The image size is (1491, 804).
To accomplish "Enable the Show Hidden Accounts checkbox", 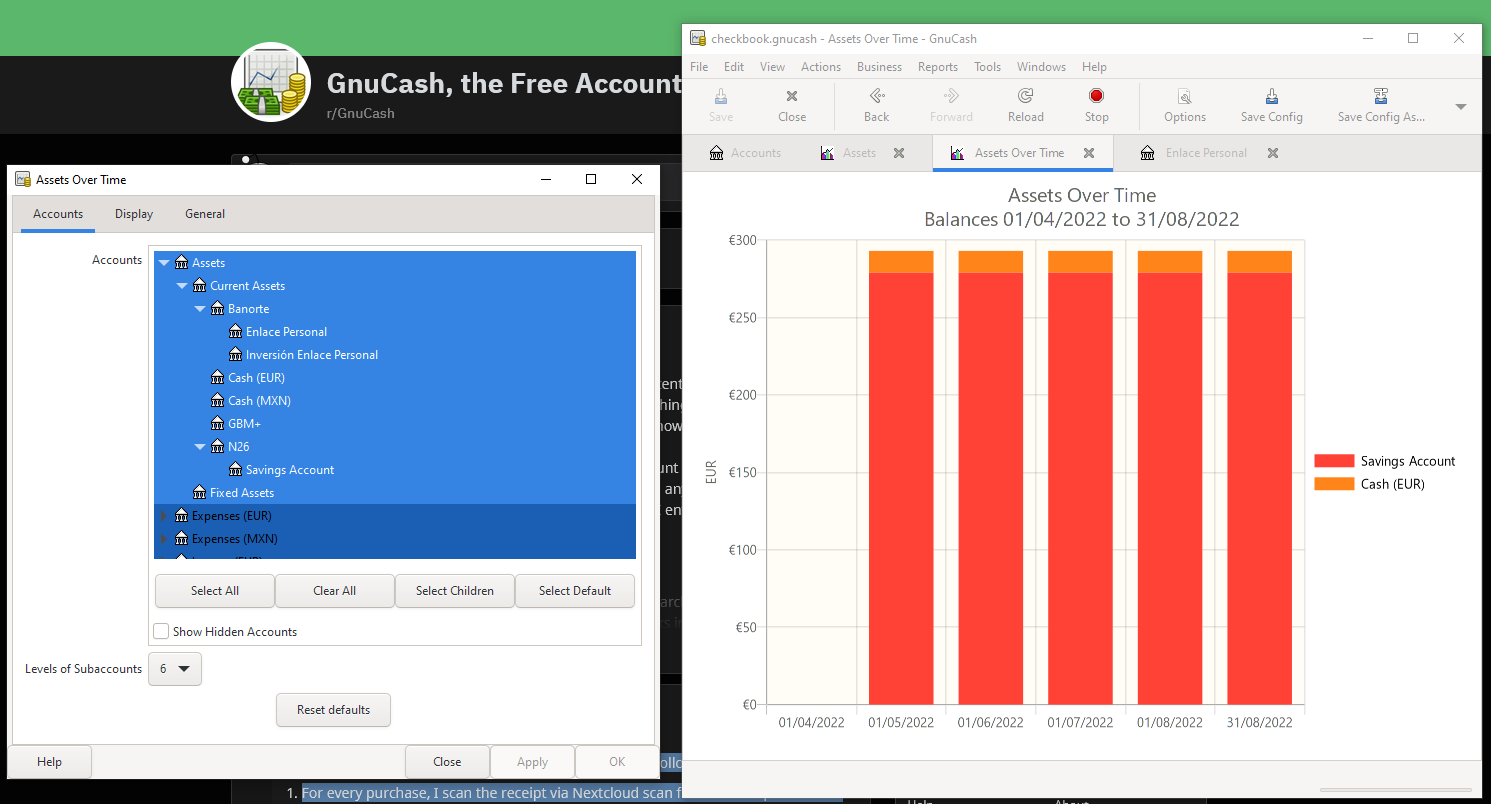I will 161,631.
